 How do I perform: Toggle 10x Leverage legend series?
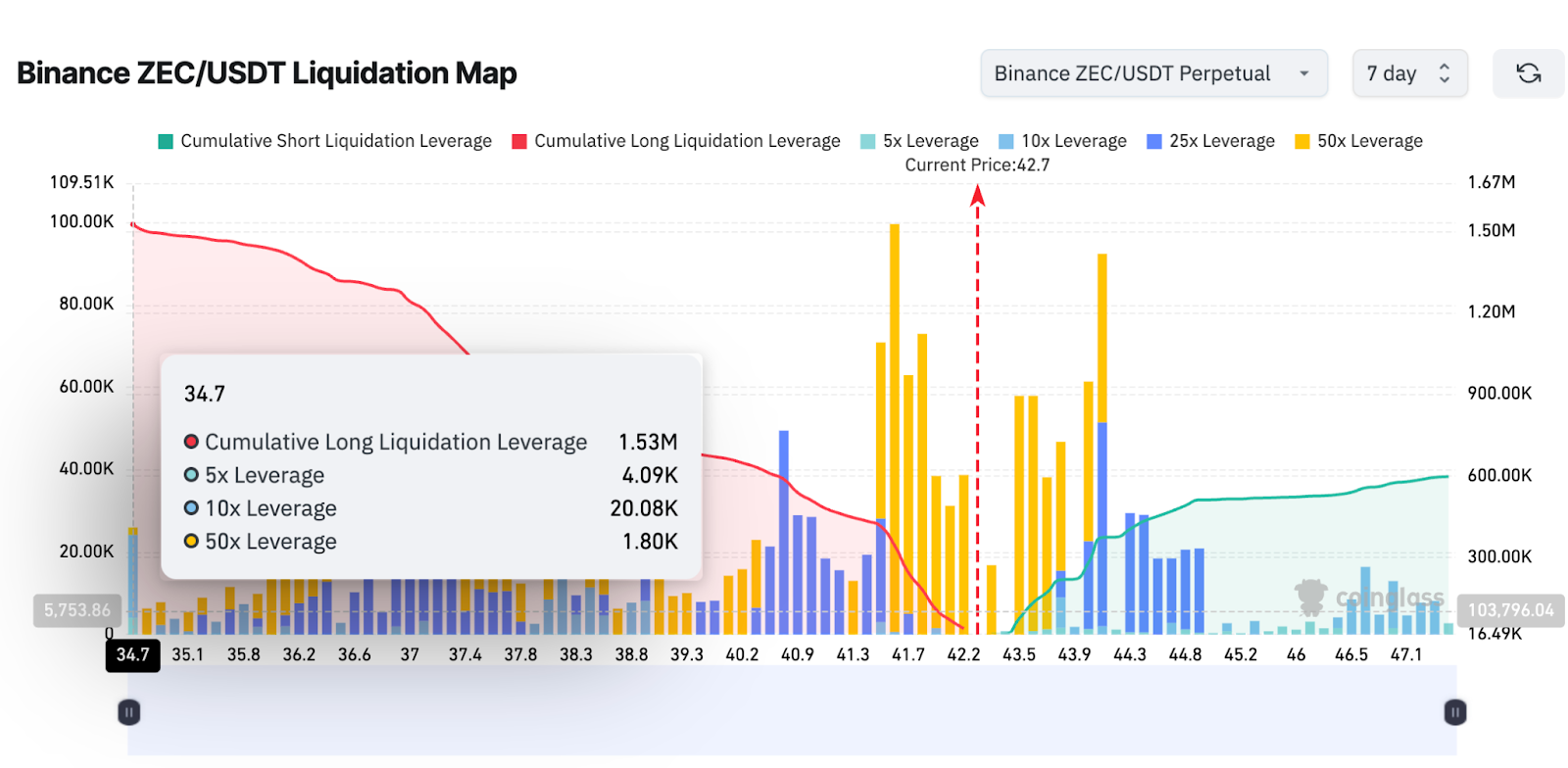coord(1062,141)
